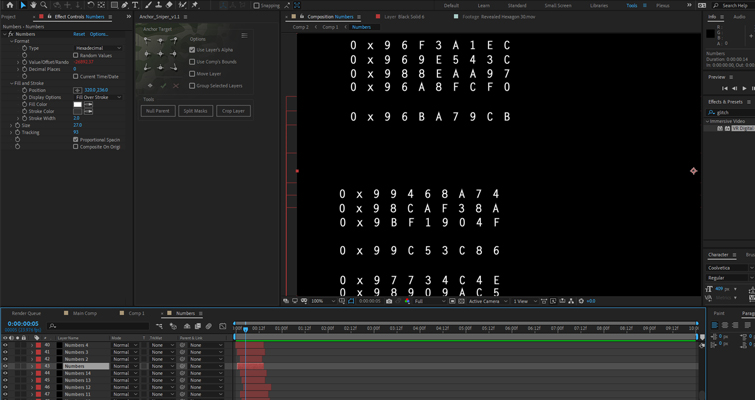
Task: Click the Crop Layer button
Action: tap(232, 111)
